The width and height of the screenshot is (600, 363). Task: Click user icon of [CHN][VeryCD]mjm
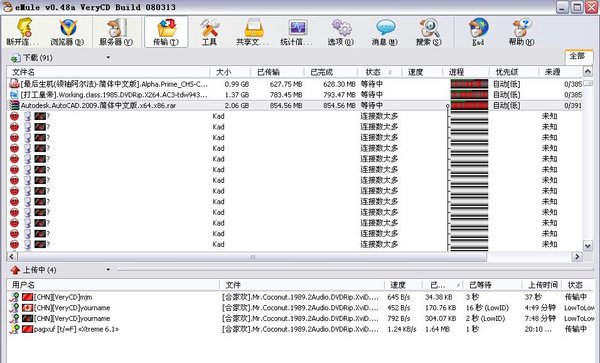pos(15,297)
